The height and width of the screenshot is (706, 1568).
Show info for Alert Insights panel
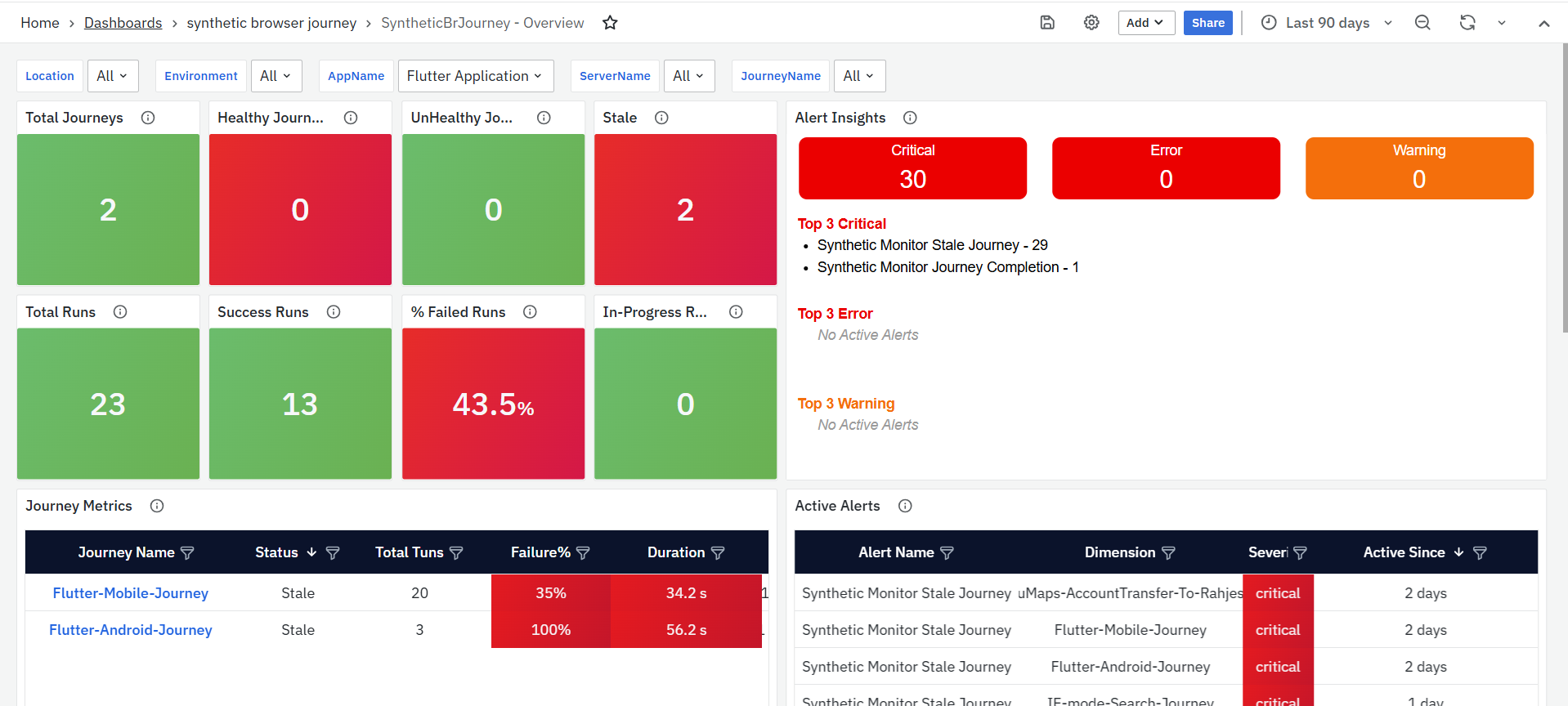[x=910, y=118]
